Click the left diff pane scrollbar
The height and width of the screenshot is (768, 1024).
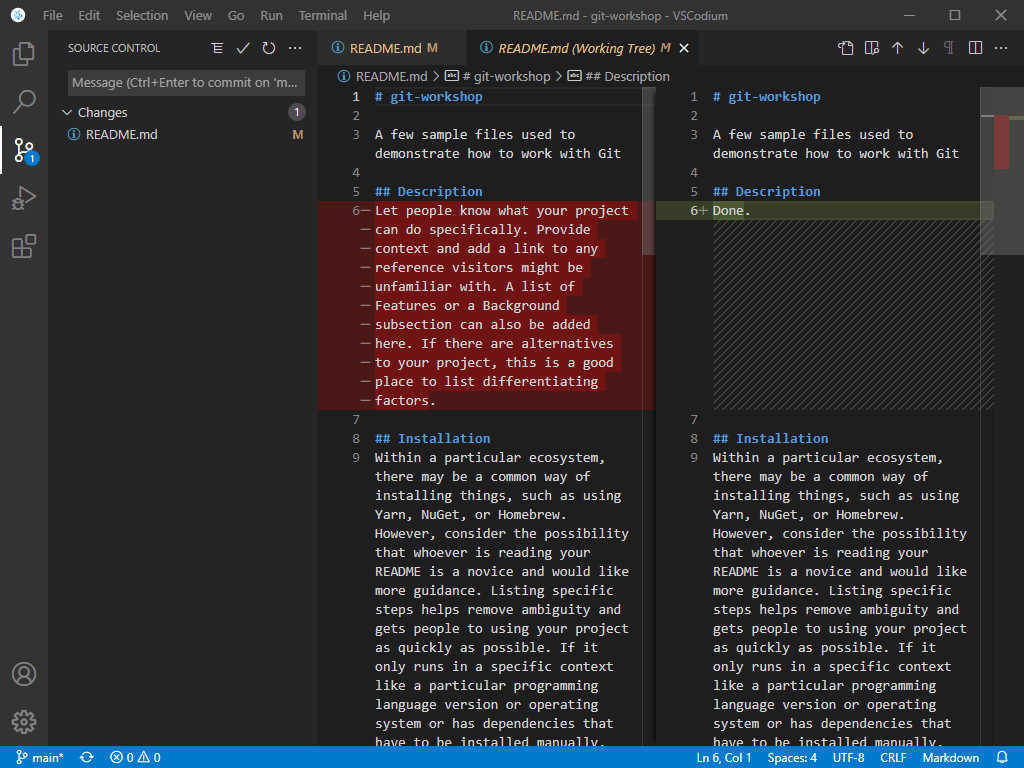point(648,173)
